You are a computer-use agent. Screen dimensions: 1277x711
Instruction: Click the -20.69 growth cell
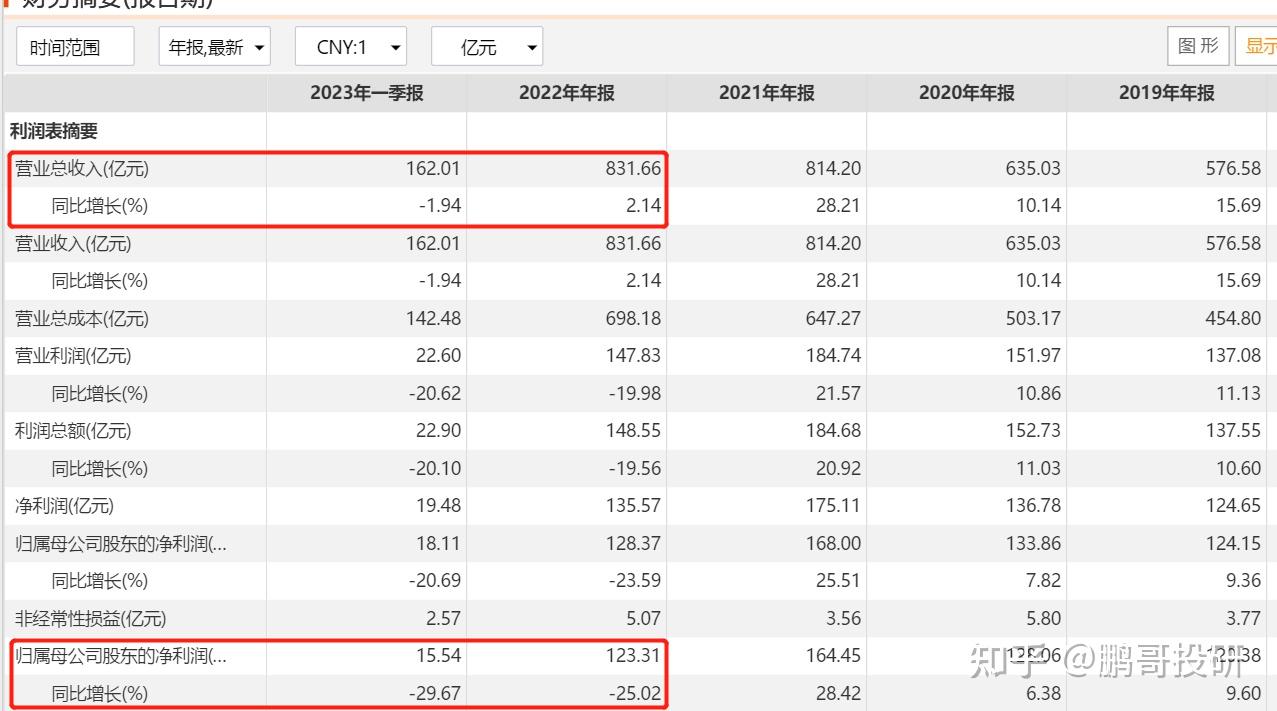click(435, 581)
